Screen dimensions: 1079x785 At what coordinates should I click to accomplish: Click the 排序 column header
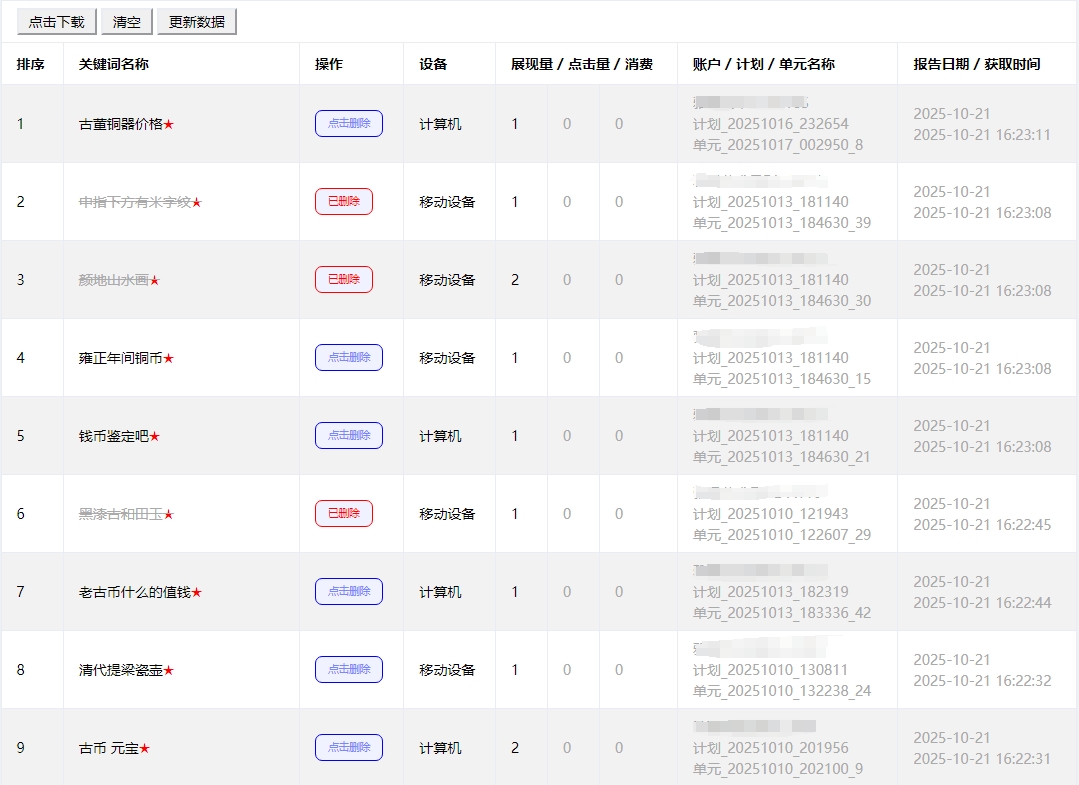pyautogui.click(x=31, y=64)
